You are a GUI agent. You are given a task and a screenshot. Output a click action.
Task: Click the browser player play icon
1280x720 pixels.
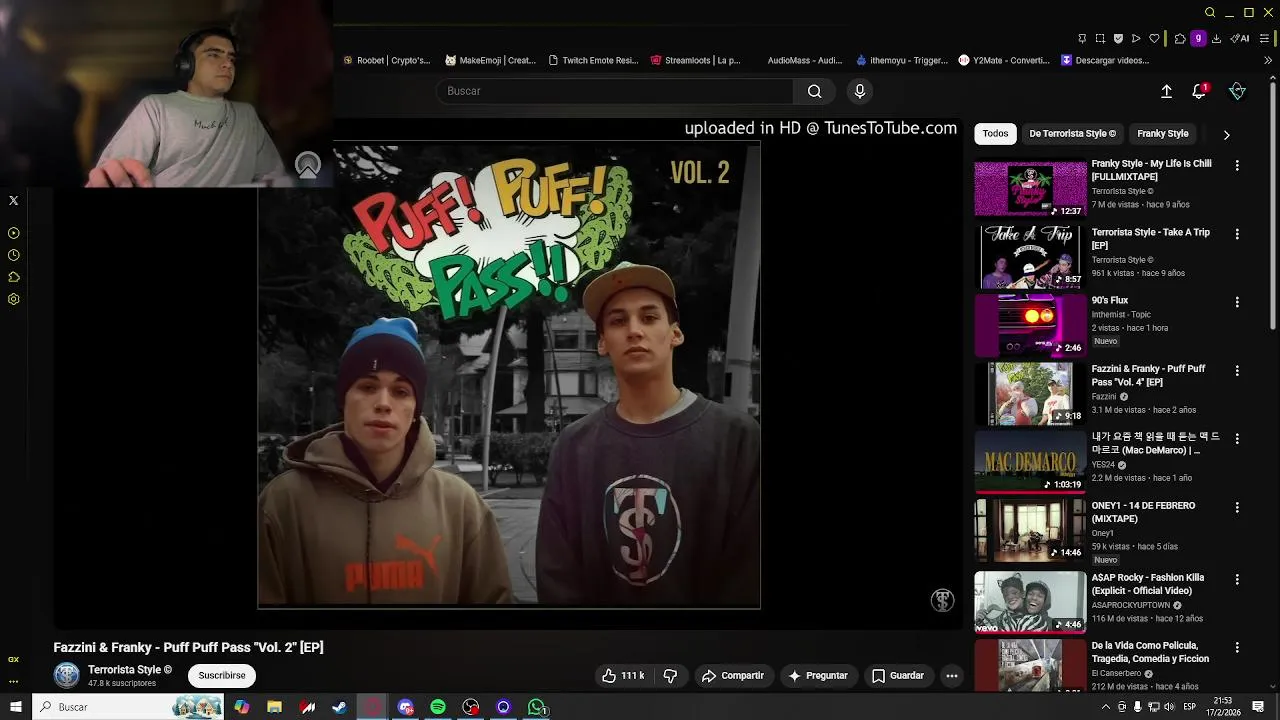[1136, 39]
